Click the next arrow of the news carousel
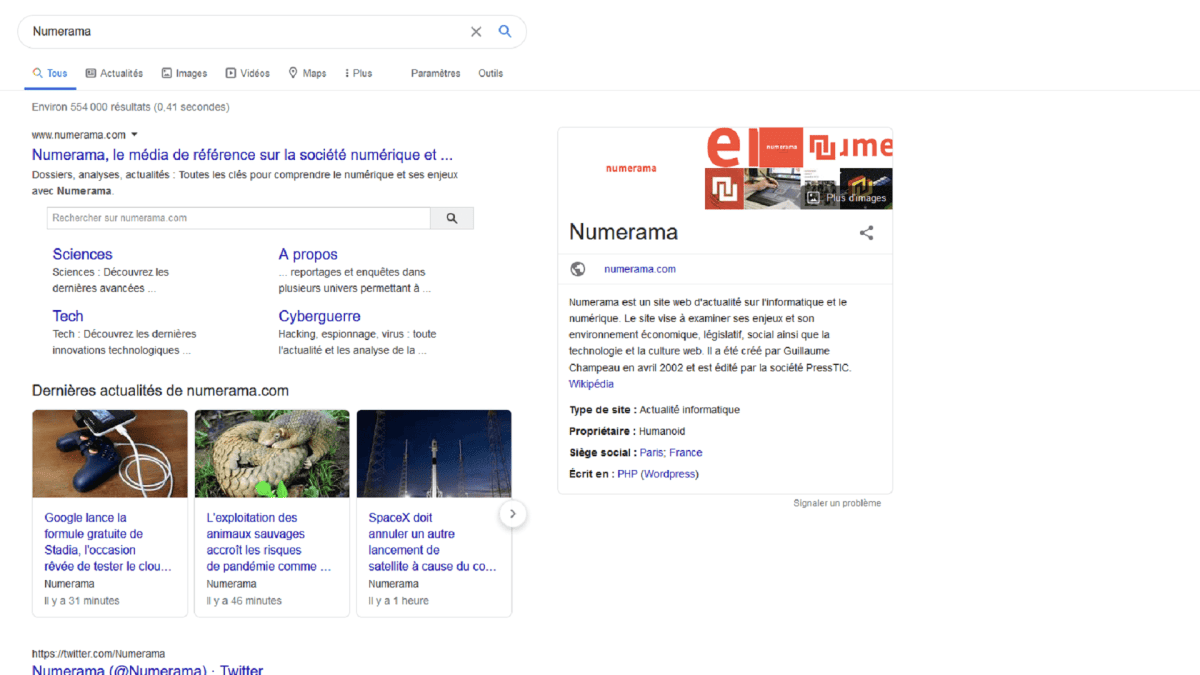Image resolution: width=1200 pixels, height=675 pixels. [512, 514]
